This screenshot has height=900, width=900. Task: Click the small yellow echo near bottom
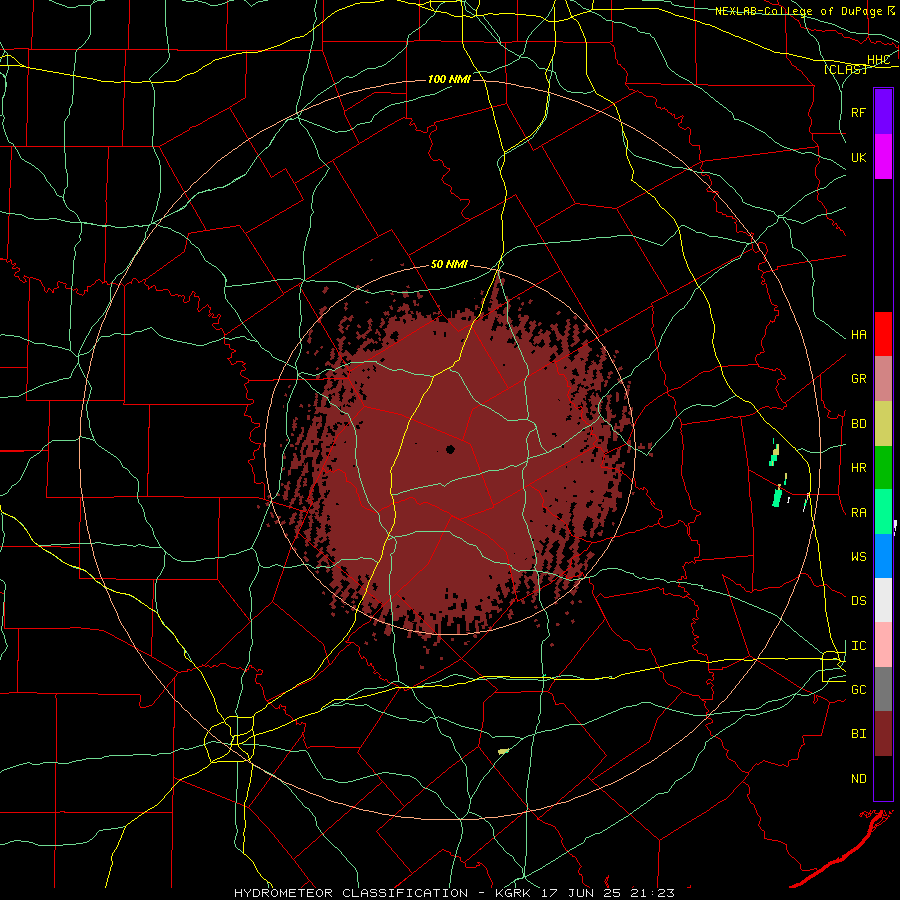pos(503,751)
